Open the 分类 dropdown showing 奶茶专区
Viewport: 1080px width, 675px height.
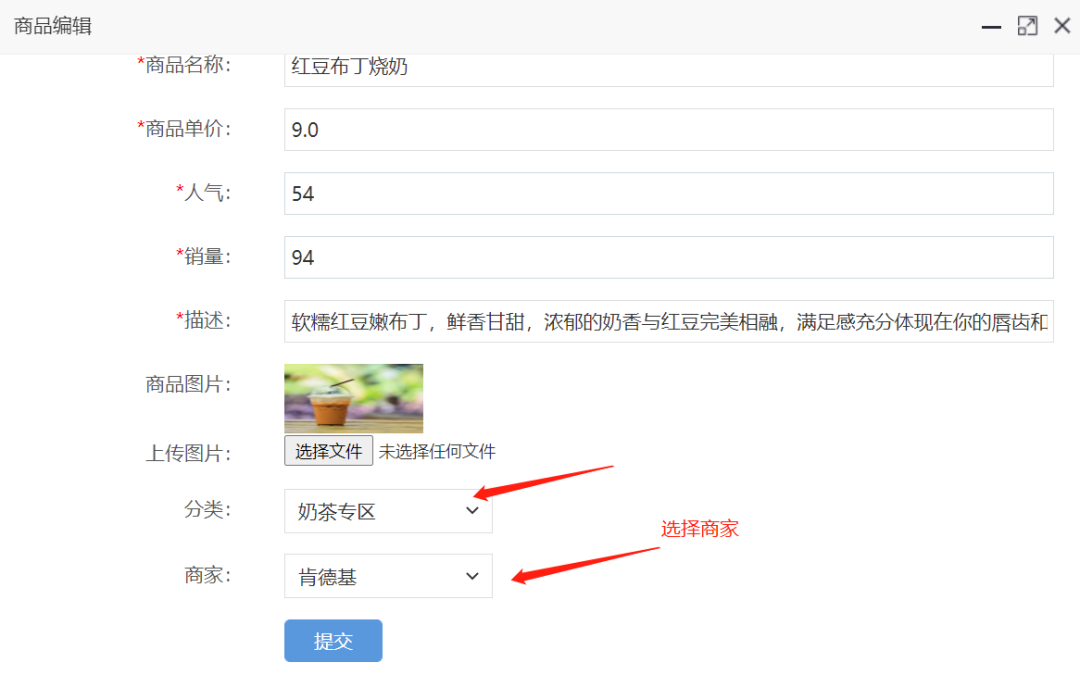coord(388,511)
